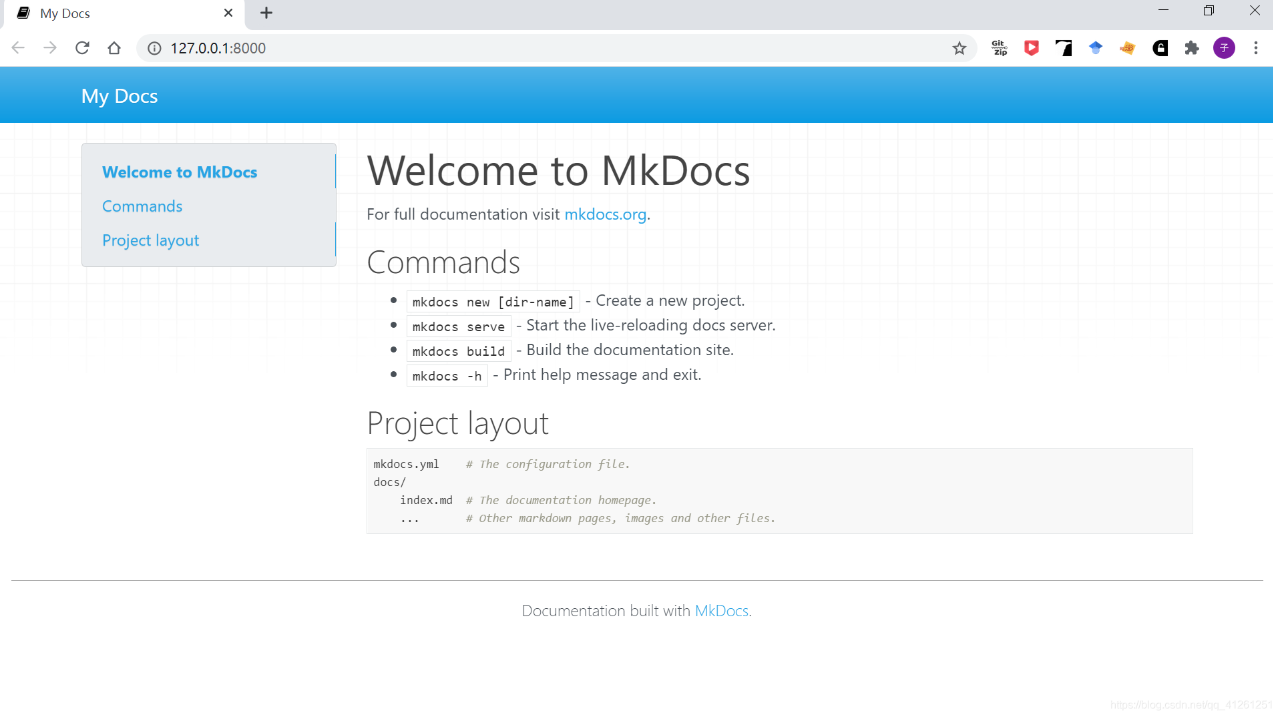Open the black unlocked padlock extension

[1160, 48]
